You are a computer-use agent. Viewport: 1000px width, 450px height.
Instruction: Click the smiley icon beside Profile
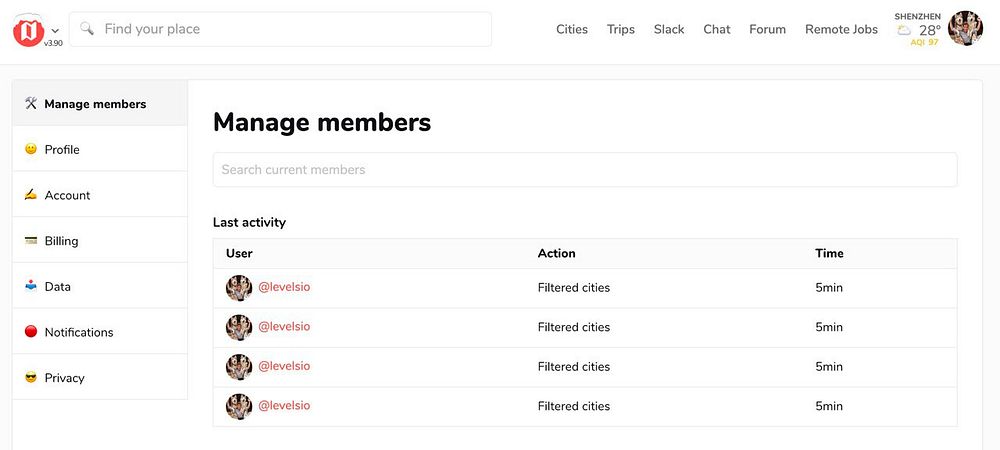[x=31, y=149]
